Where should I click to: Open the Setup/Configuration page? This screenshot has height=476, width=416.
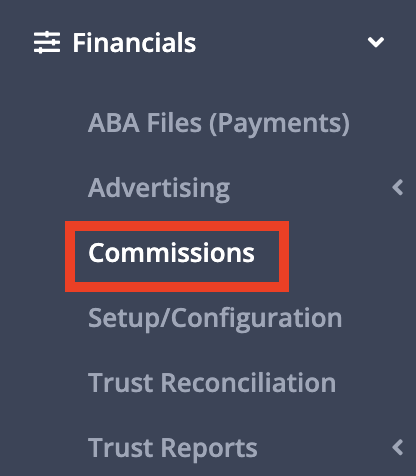click(215, 318)
